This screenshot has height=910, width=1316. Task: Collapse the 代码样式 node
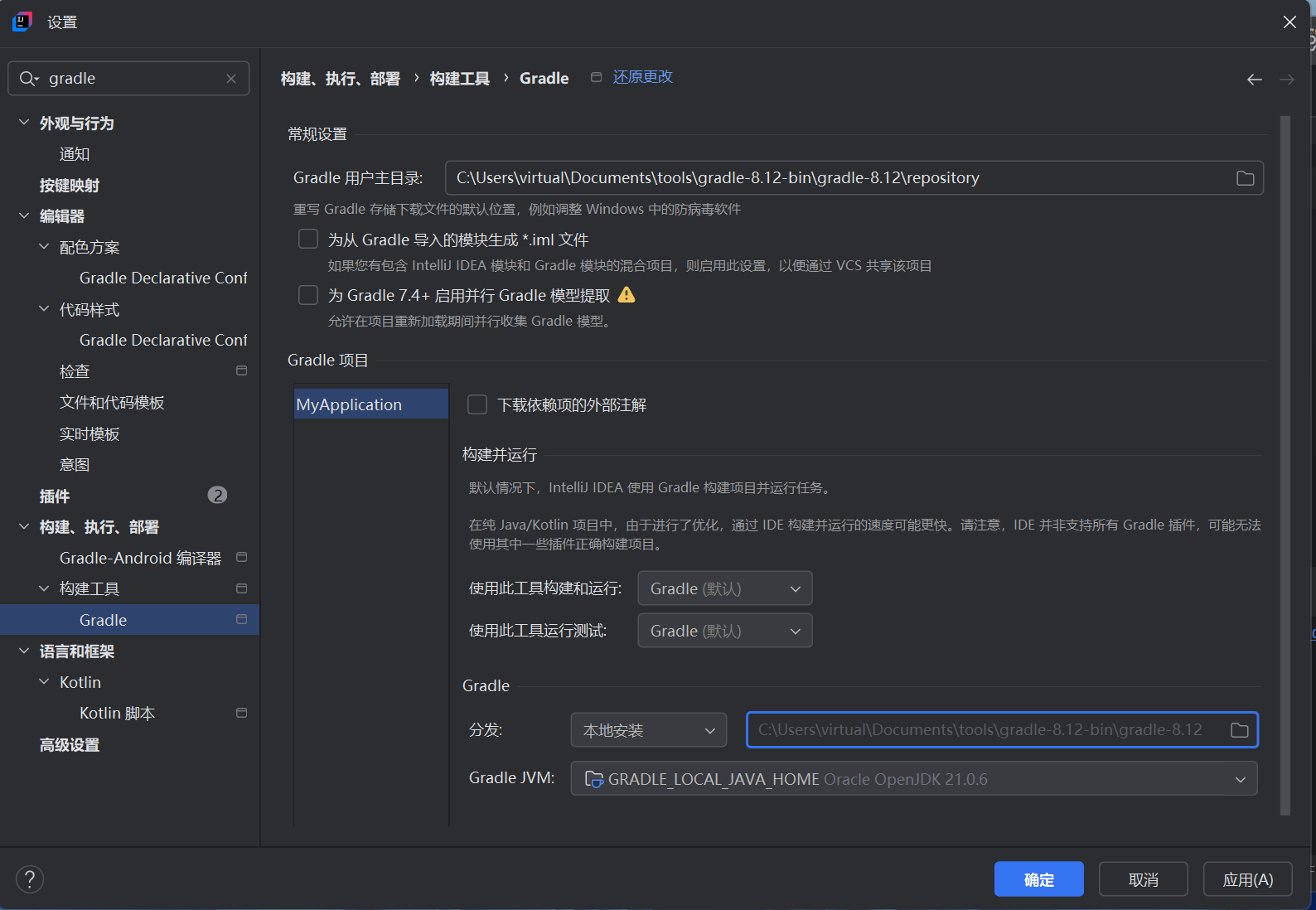[44, 309]
